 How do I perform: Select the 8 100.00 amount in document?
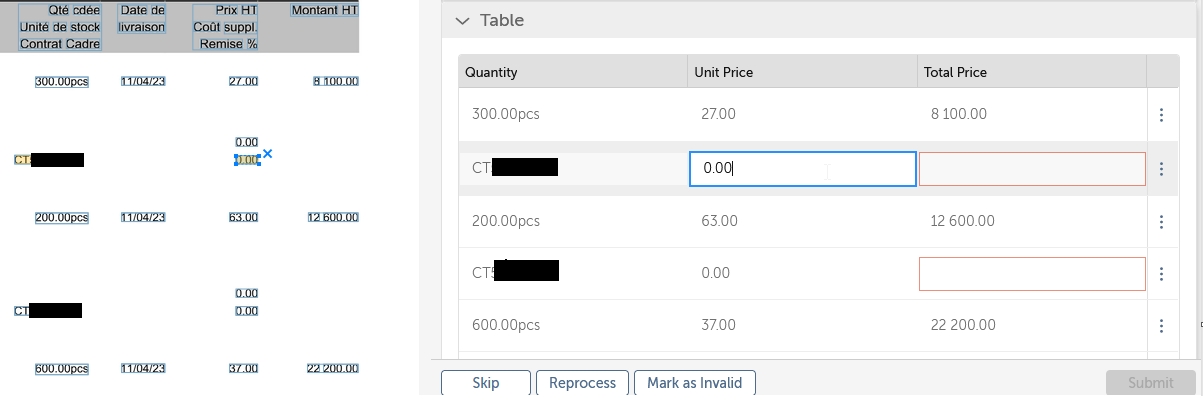click(336, 81)
